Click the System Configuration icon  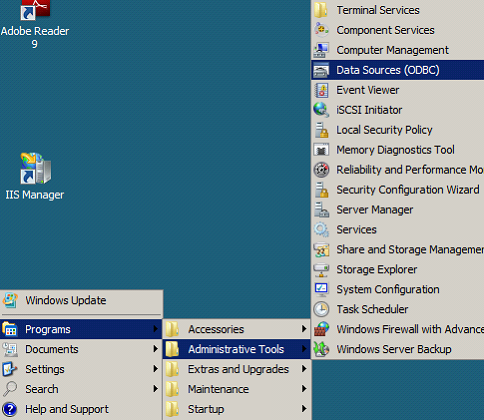click(x=321, y=289)
